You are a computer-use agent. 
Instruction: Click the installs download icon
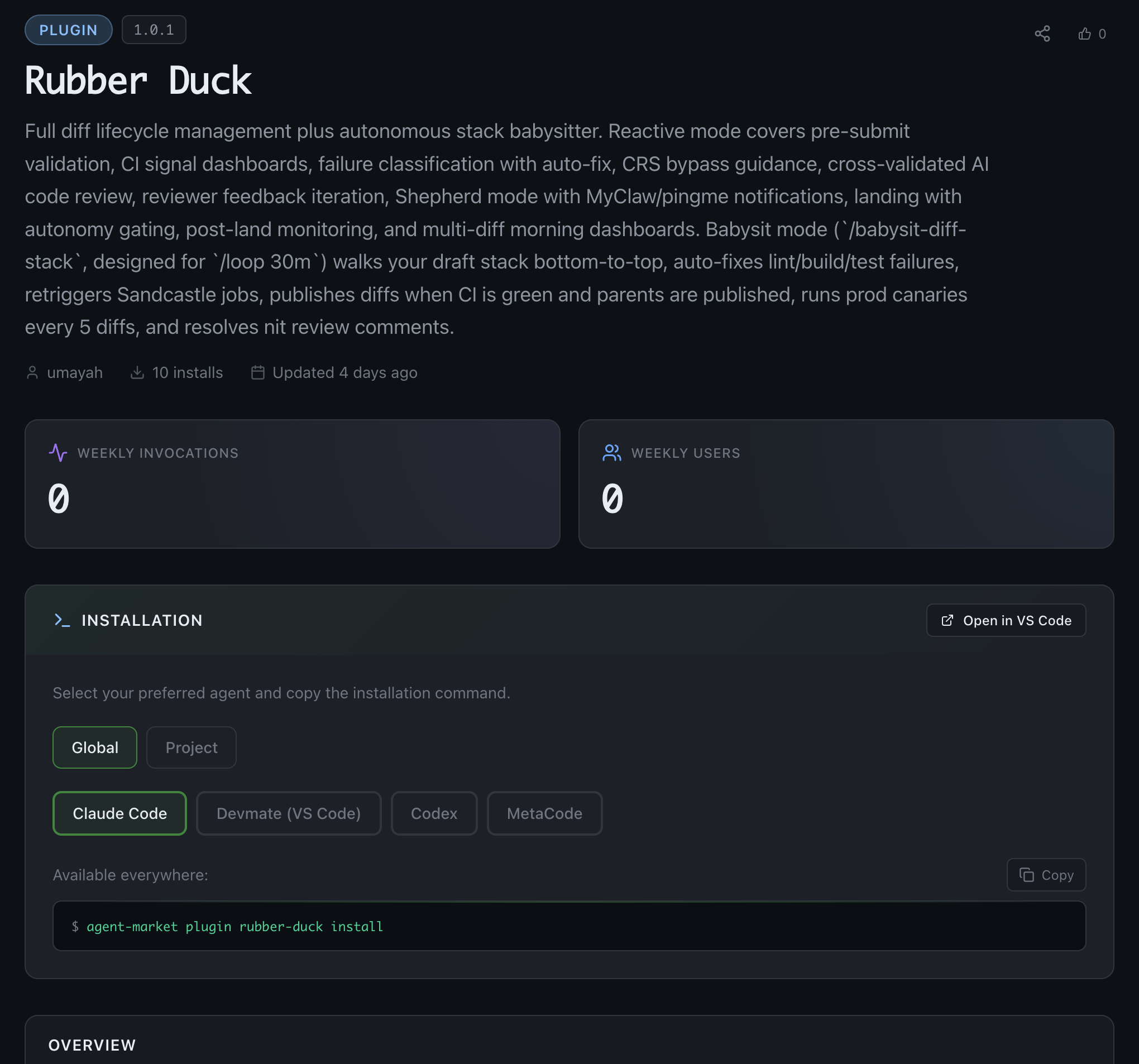137,372
